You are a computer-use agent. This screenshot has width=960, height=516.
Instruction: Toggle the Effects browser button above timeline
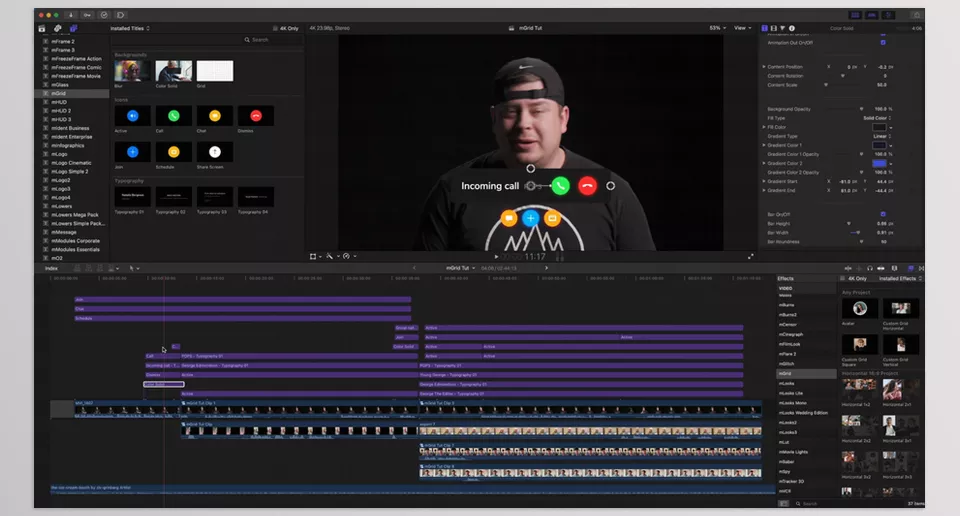click(911, 268)
